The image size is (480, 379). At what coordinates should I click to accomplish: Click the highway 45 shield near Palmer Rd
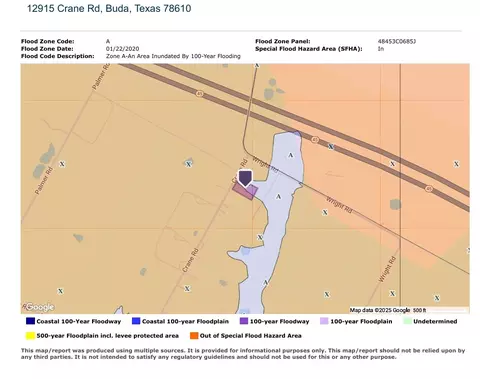(x=200, y=94)
